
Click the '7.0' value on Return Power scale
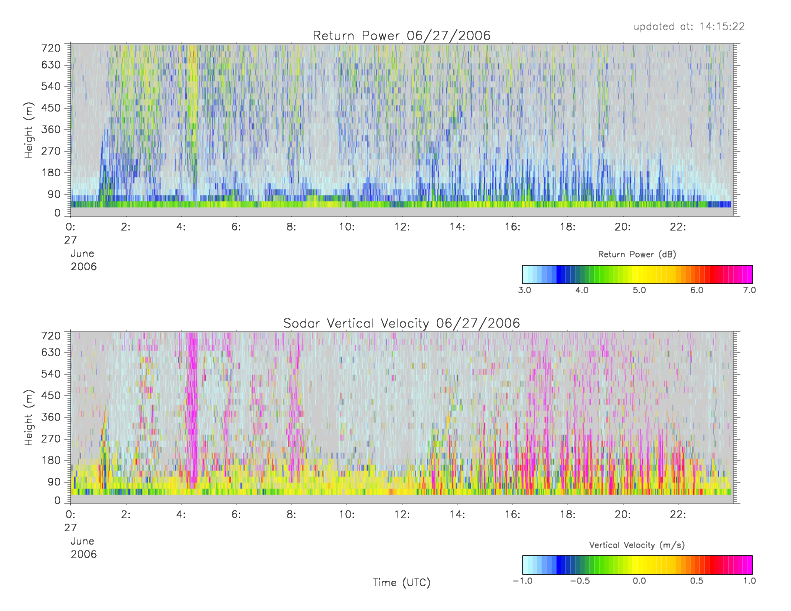(x=750, y=290)
